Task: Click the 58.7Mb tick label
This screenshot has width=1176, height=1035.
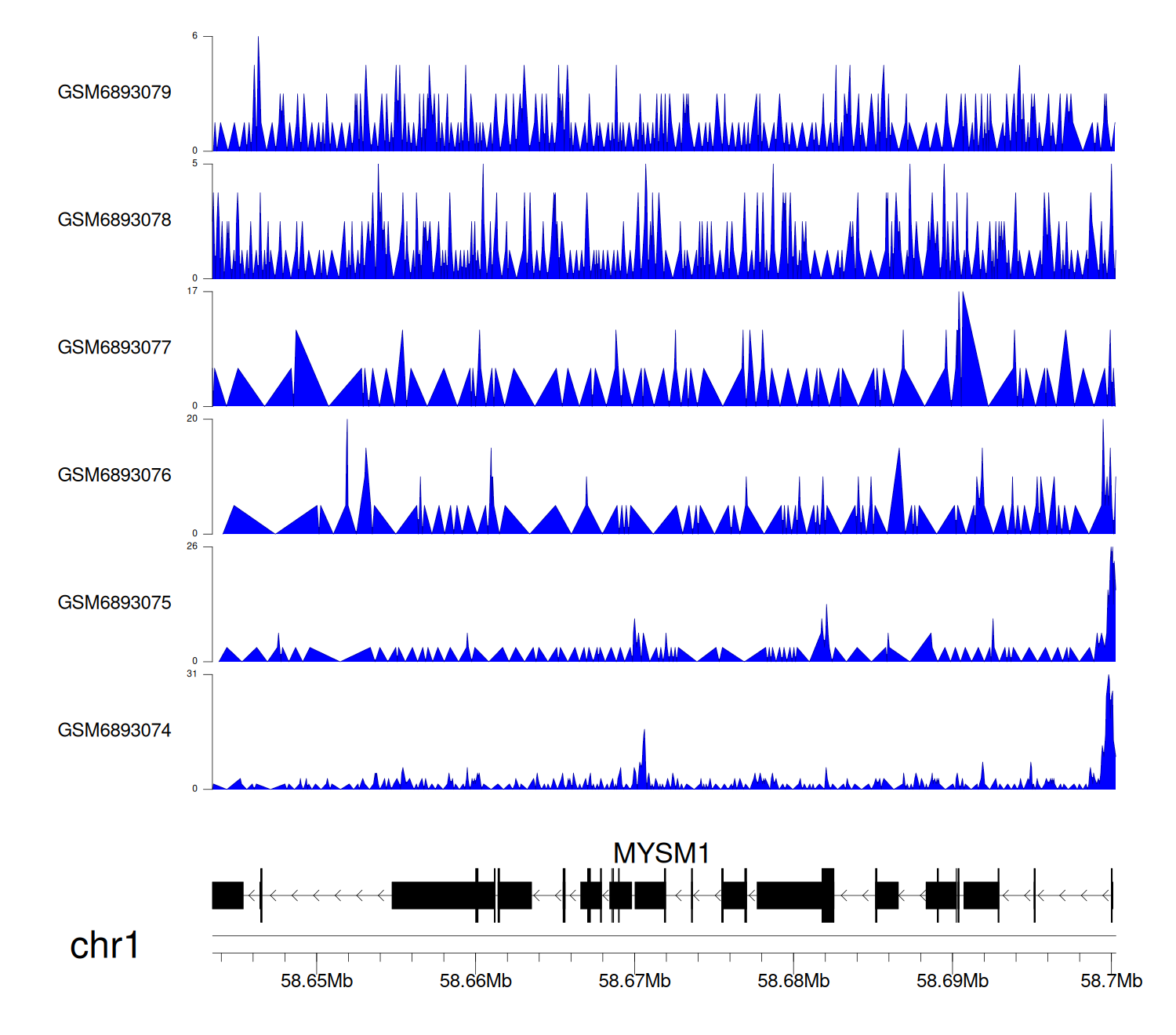Action: 1111,981
